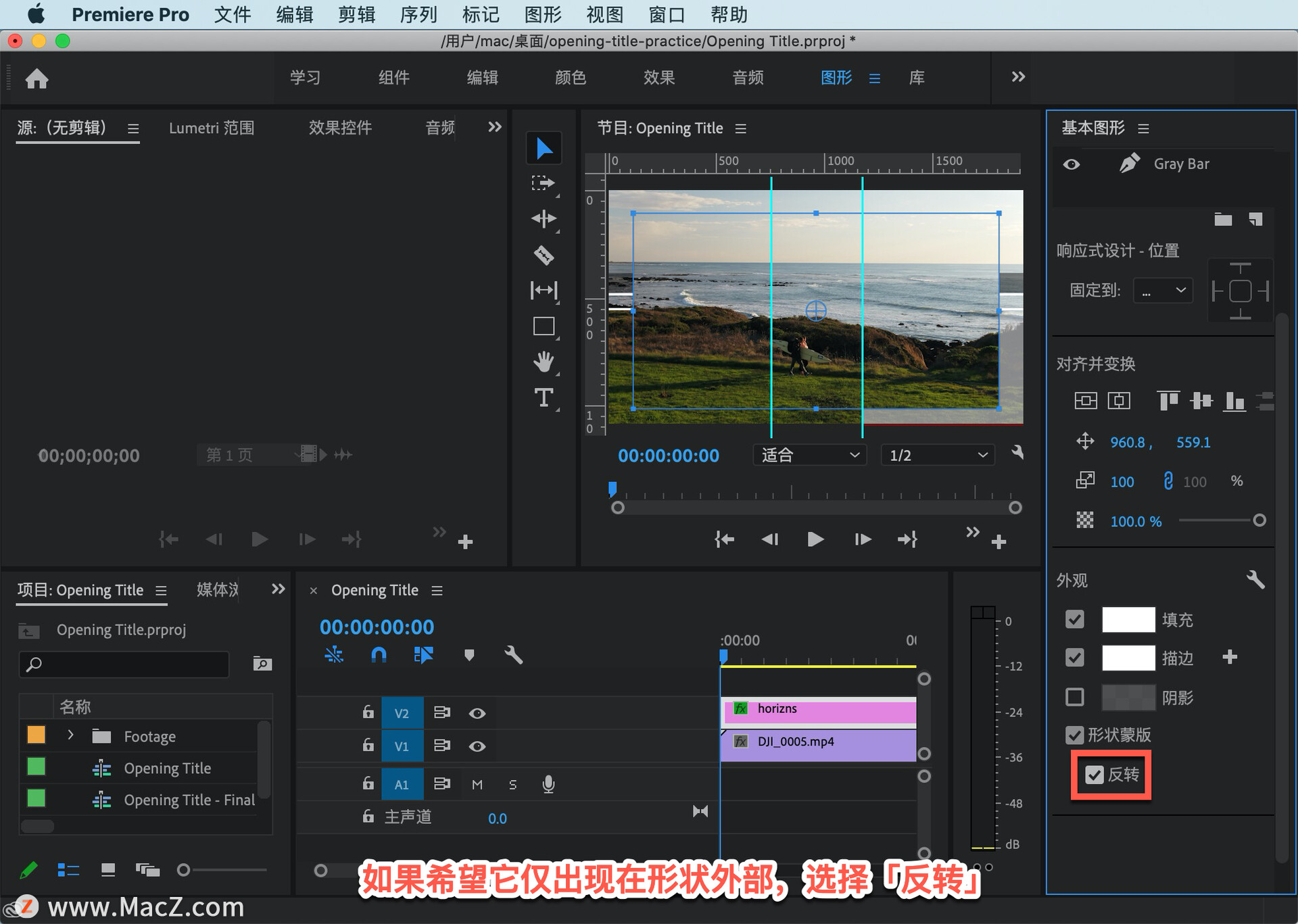Expand the Footage bin folder

pos(70,735)
